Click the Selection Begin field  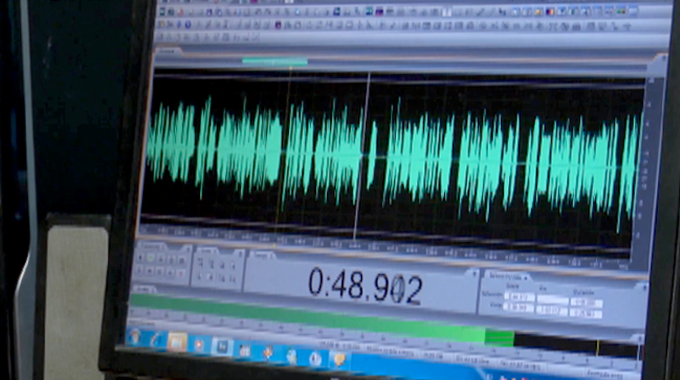pyautogui.click(x=520, y=297)
